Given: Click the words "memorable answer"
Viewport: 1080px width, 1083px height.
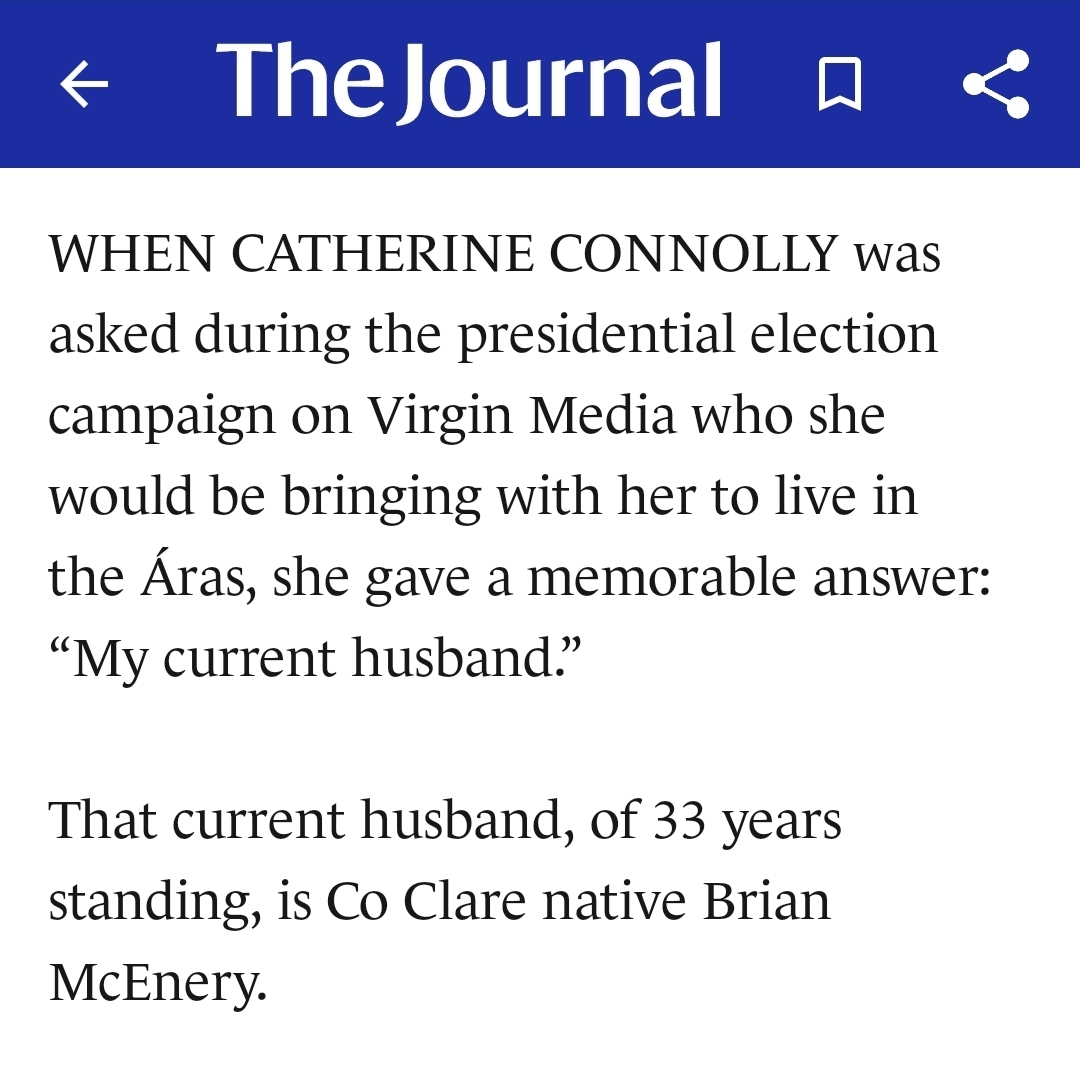Looking at the screenshot, I should (x=758, y=577).
